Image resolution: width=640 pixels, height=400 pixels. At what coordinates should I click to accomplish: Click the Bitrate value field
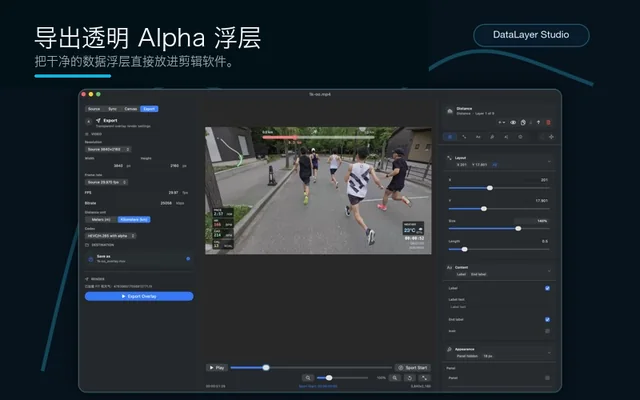(x=166, y=203)
